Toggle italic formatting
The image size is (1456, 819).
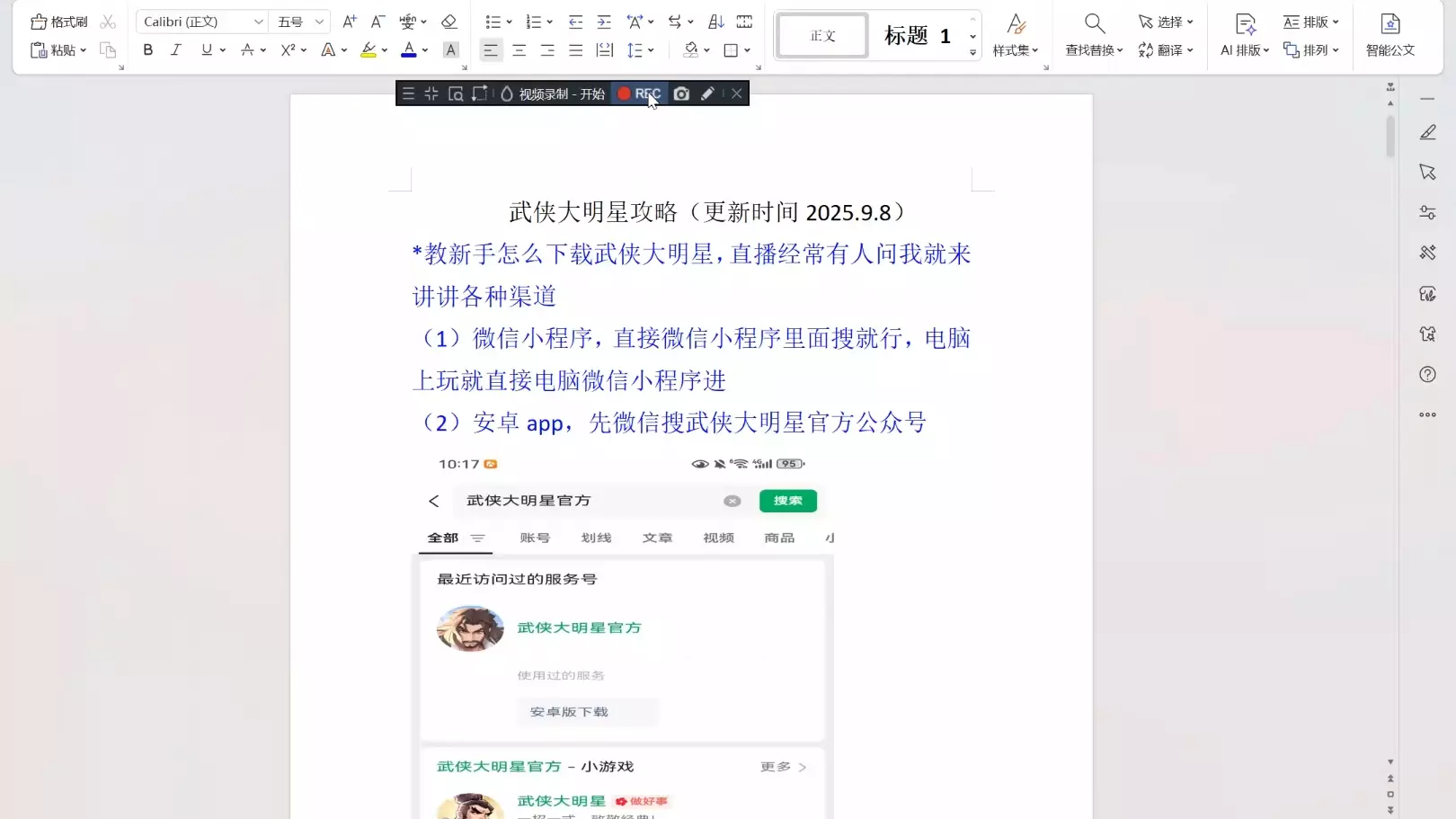coord(176,50)
